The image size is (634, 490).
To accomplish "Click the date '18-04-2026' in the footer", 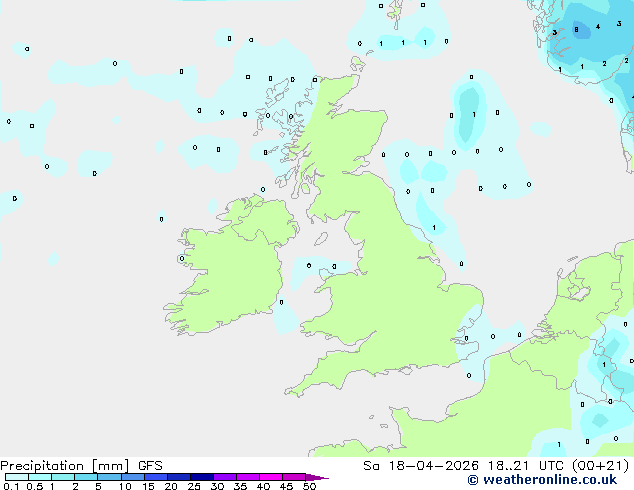I will point(433,466).
